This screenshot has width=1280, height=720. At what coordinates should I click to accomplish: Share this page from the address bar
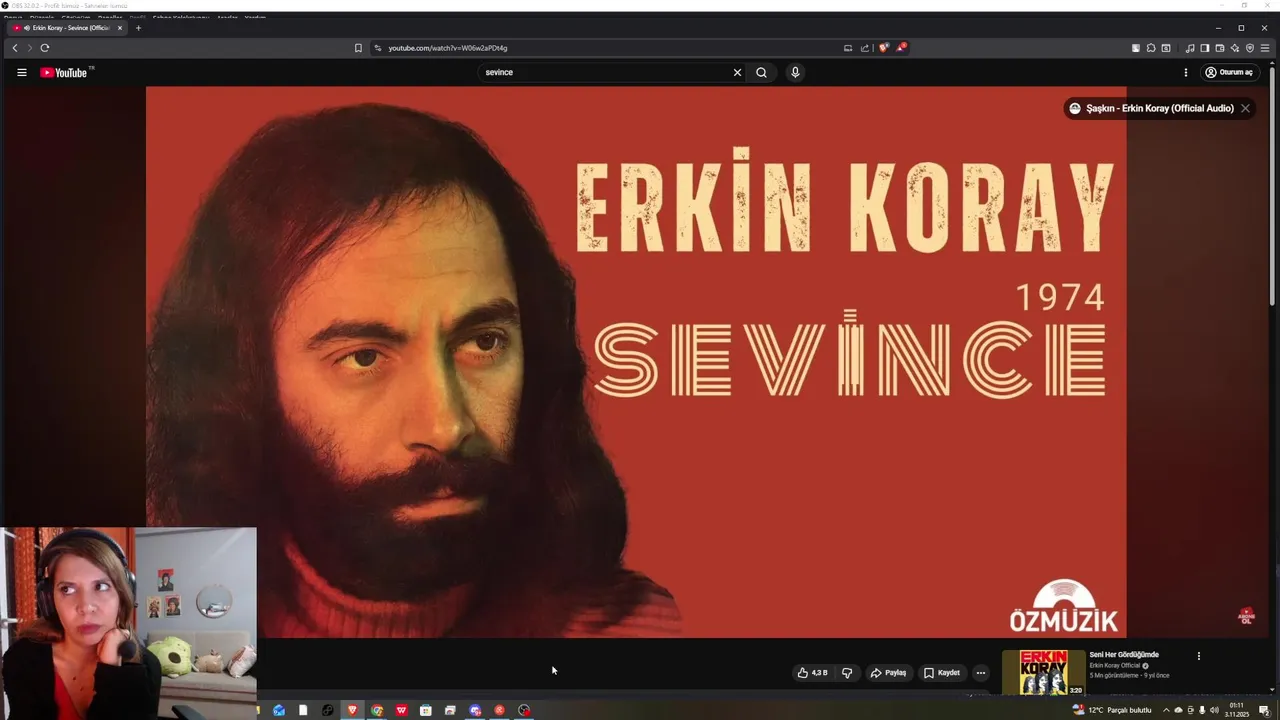(865, 48)
